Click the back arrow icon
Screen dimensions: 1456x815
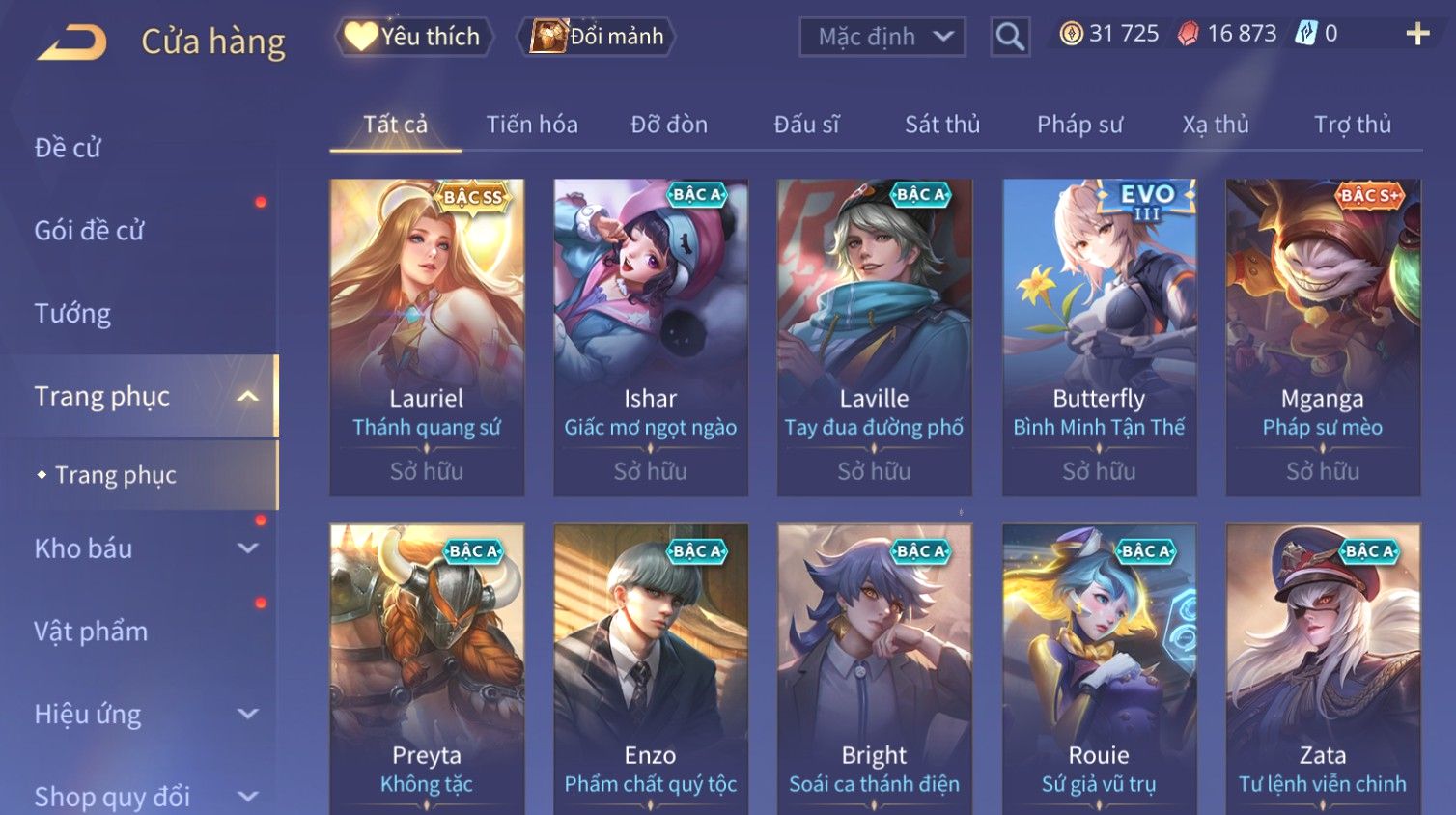(71, 42)
